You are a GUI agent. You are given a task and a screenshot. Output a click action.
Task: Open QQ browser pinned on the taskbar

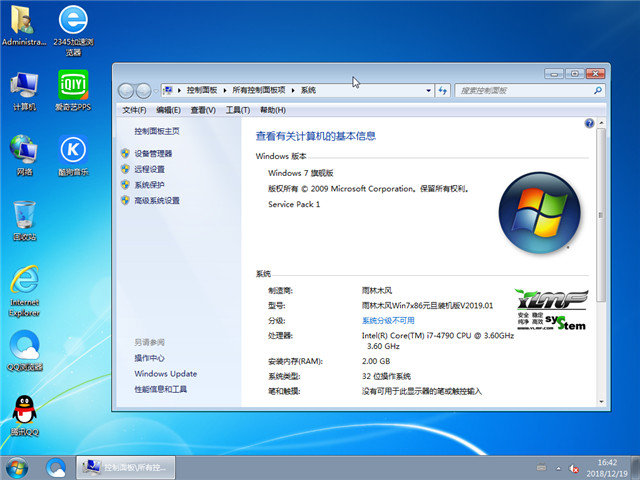click(x=56, y=468)
